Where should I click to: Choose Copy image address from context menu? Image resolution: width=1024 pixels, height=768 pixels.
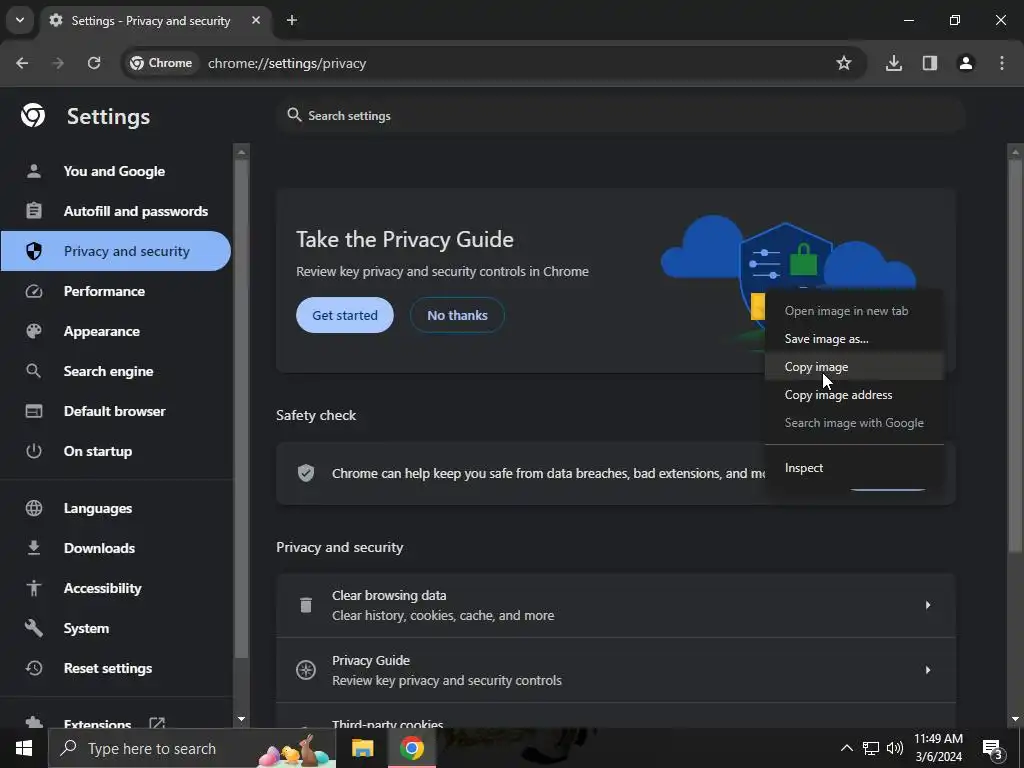tap(854, 395)
